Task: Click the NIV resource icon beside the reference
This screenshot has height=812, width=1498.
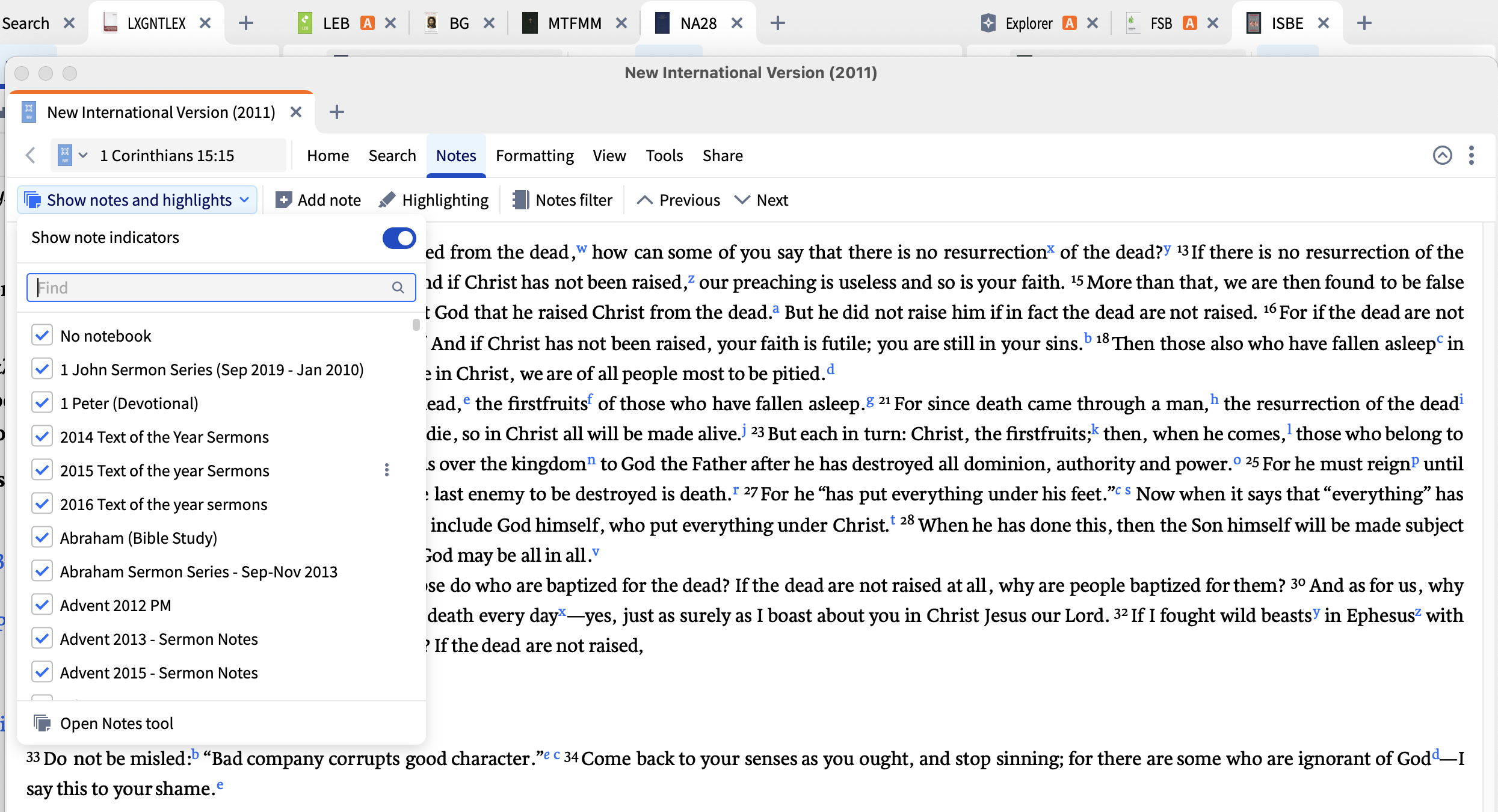Action: (x=64, y=155)
